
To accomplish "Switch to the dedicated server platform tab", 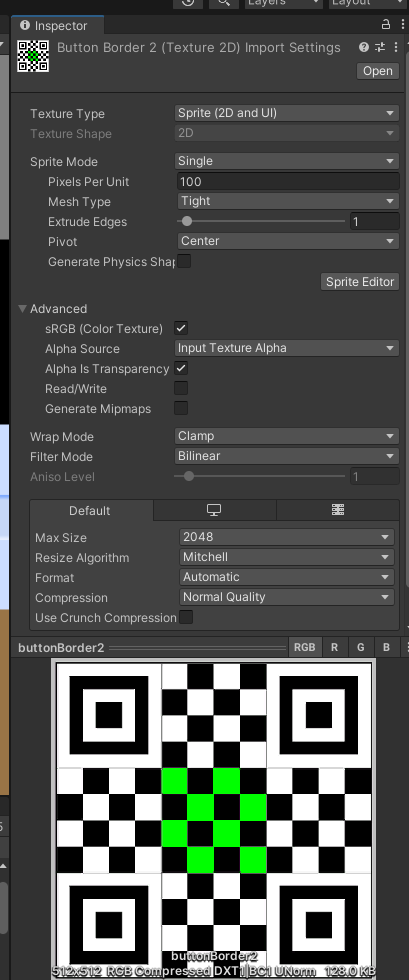I will click(x=338, y=510).
